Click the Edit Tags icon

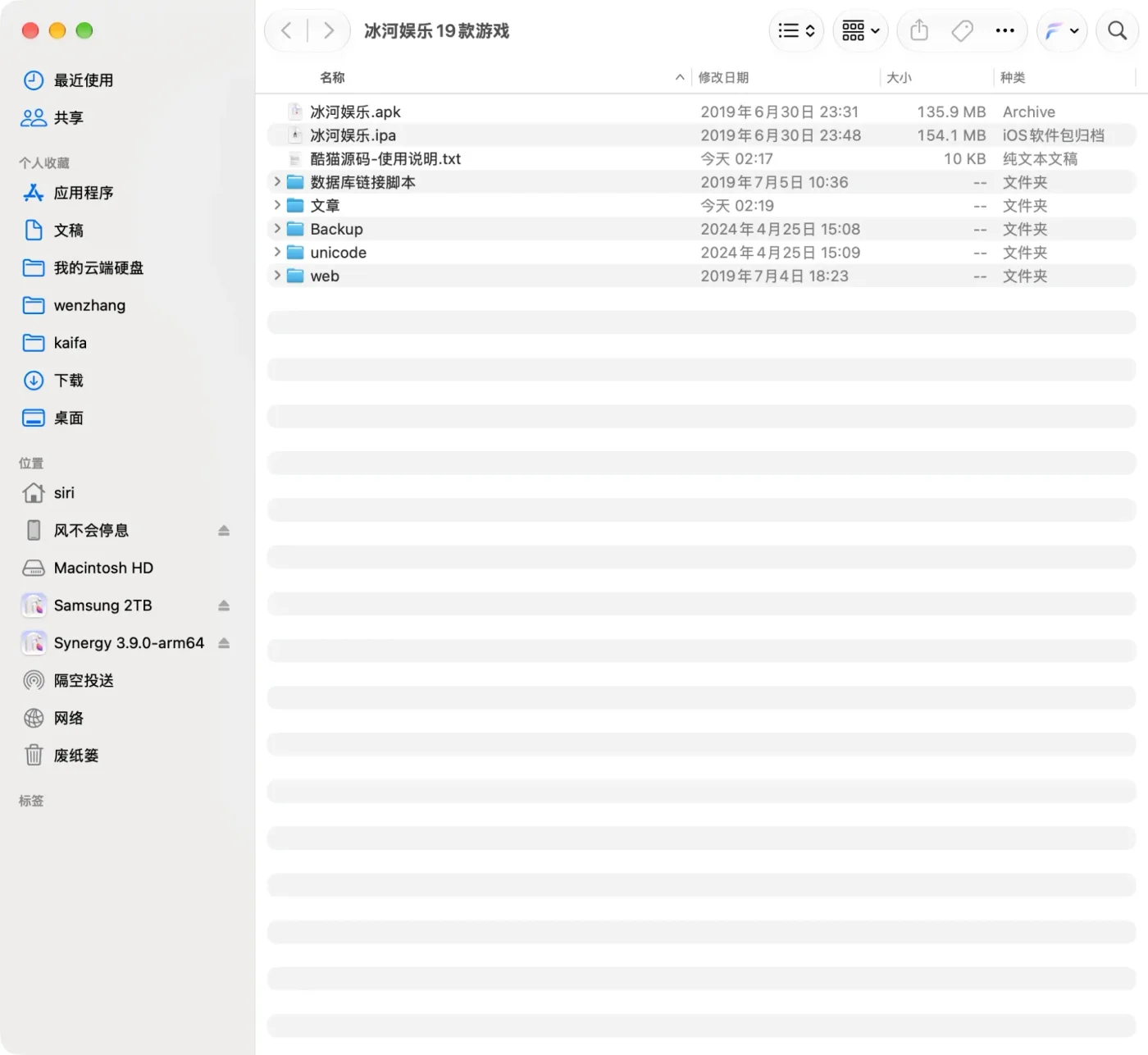pos(962,31)
